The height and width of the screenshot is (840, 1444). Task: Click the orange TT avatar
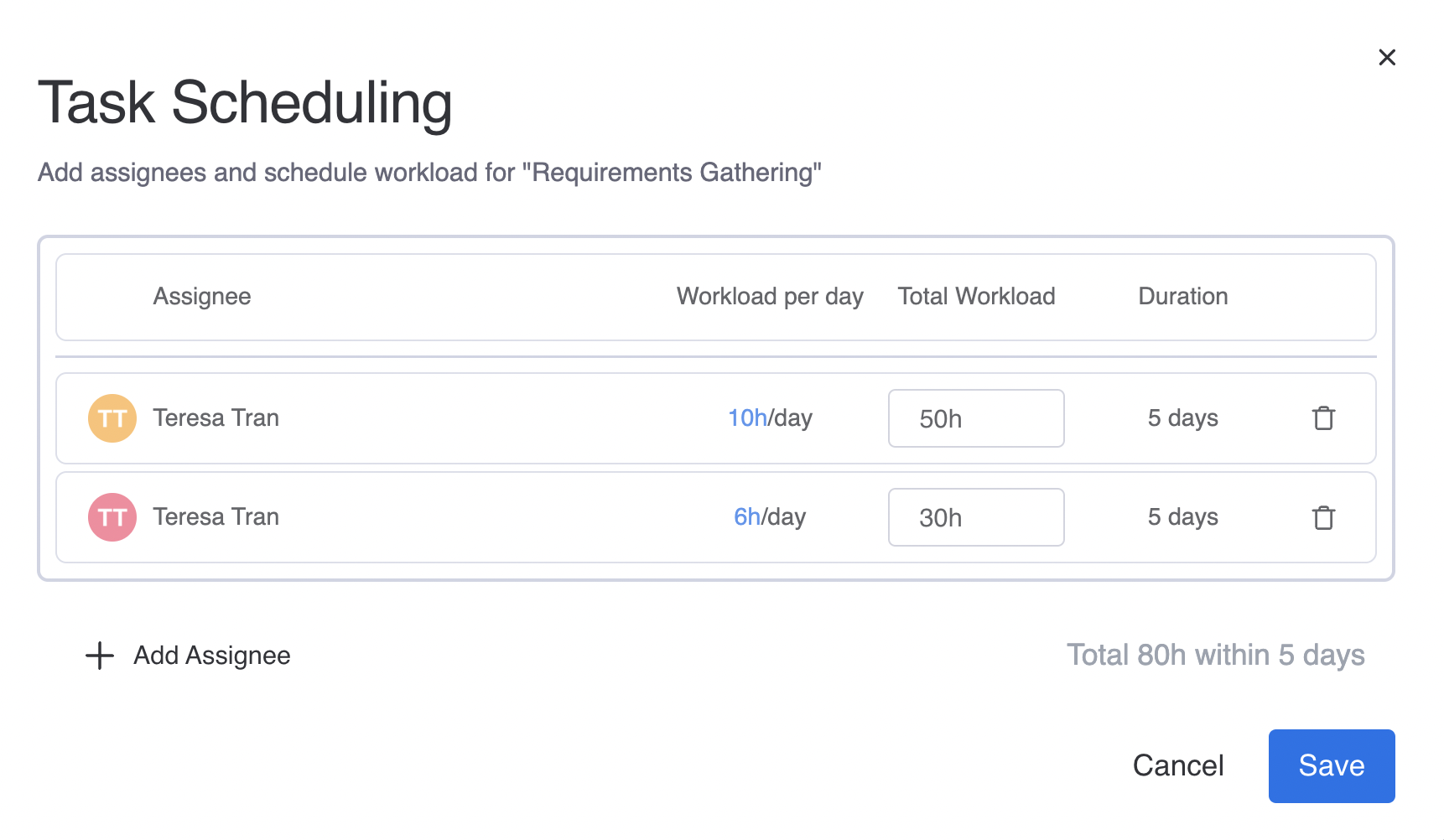pyautogui.click(x=112, y=418)
